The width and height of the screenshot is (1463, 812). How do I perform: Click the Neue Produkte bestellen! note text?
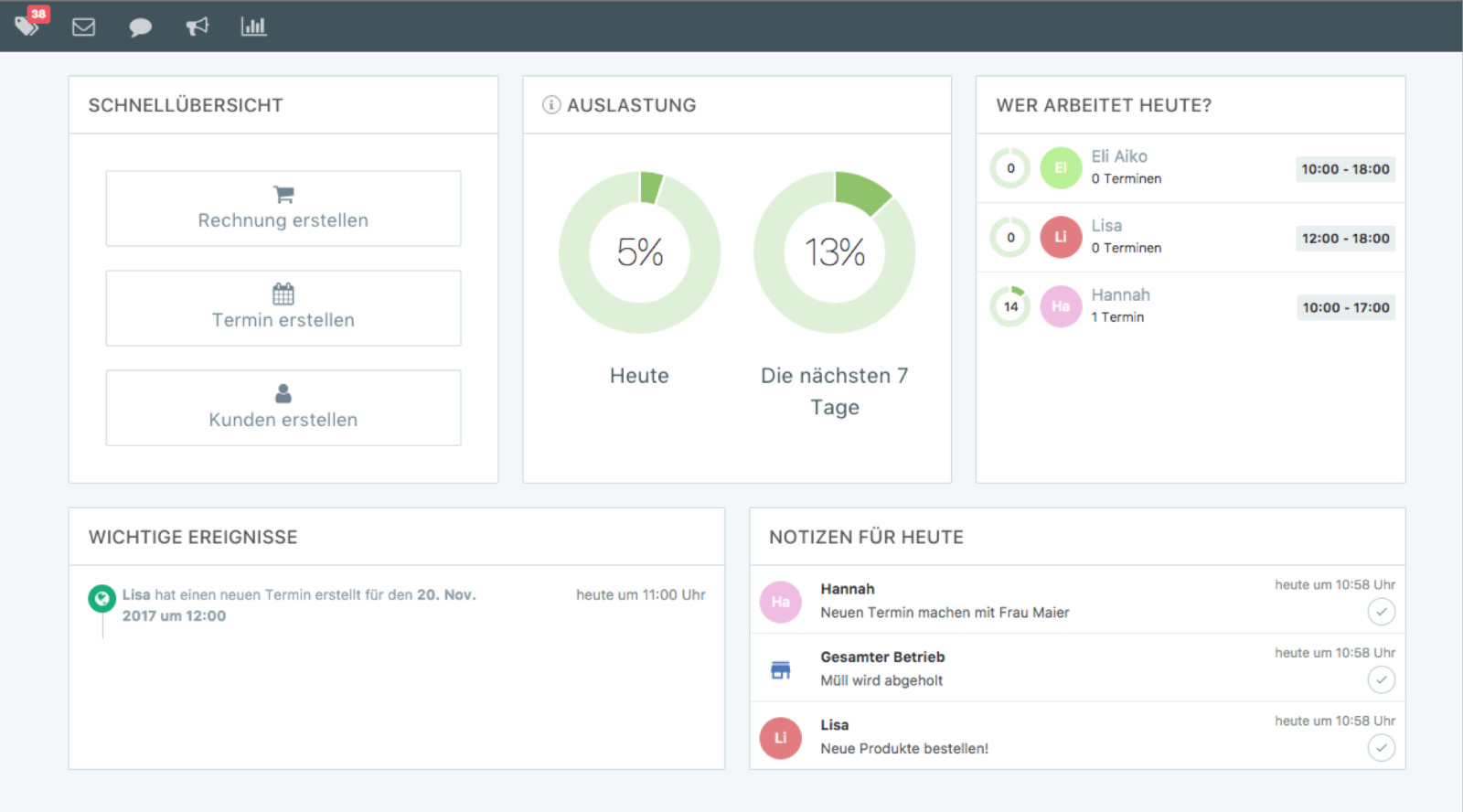pyautogui.click(x=904, y=748)
